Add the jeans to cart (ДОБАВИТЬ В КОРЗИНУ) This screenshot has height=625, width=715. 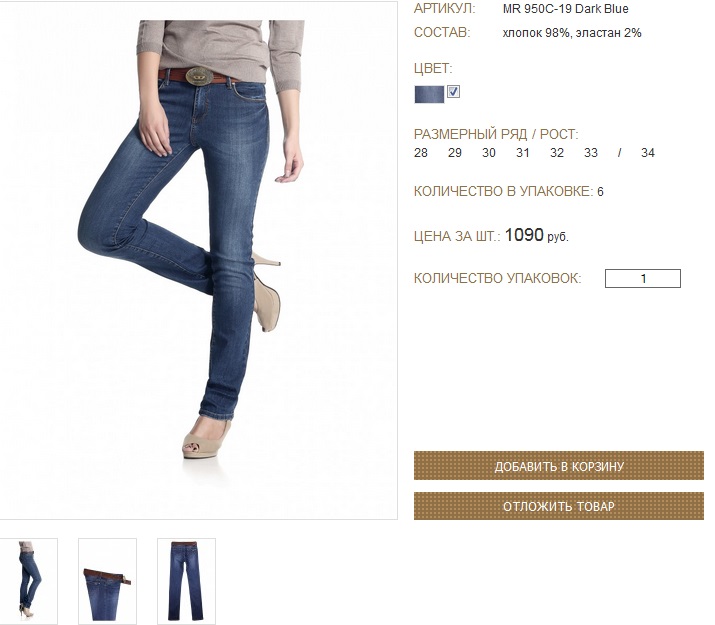point(559,465)
